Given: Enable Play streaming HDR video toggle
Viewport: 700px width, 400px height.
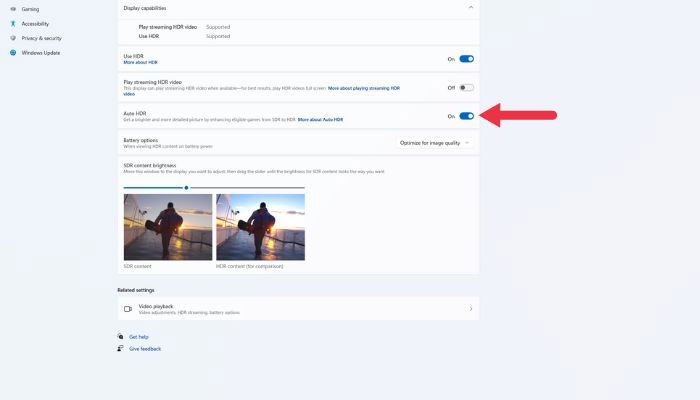Looking at the screenshot, I should 467,88.
